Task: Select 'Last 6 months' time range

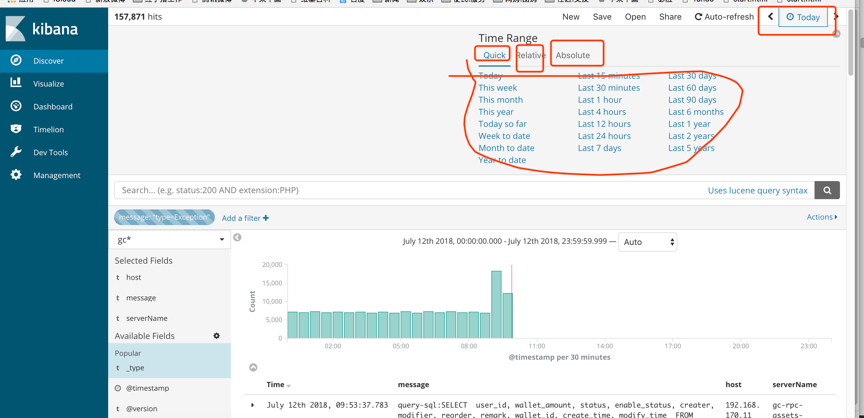Action: point(696,112)
